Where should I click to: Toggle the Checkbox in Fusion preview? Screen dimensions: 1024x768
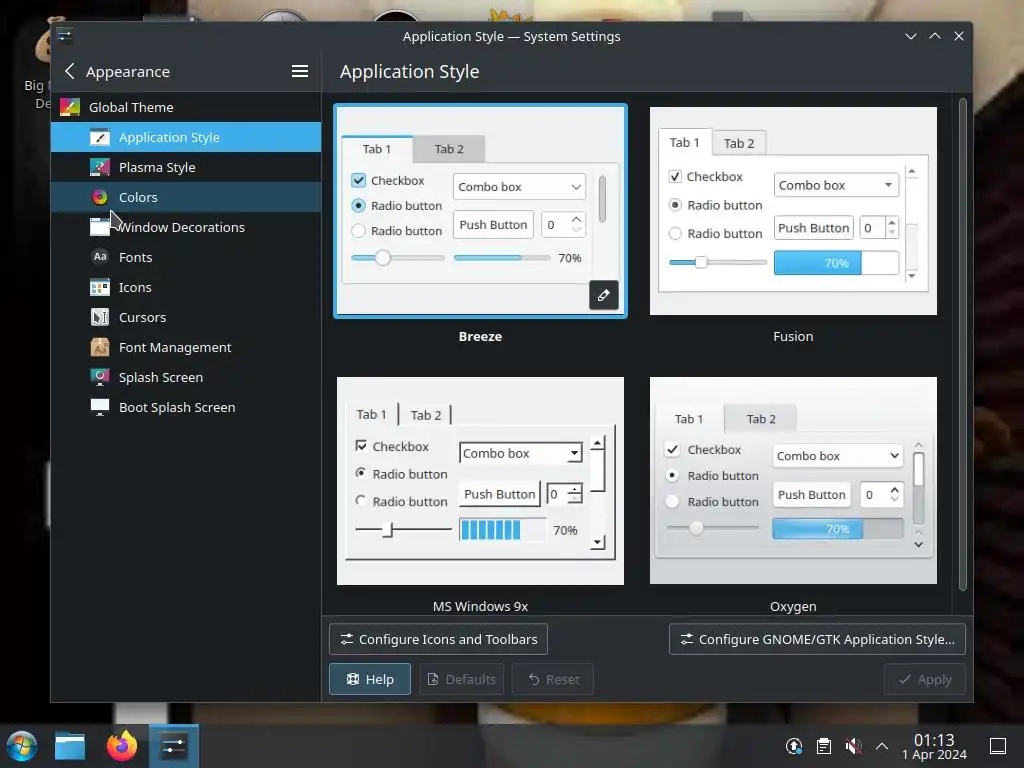(675, 176)
